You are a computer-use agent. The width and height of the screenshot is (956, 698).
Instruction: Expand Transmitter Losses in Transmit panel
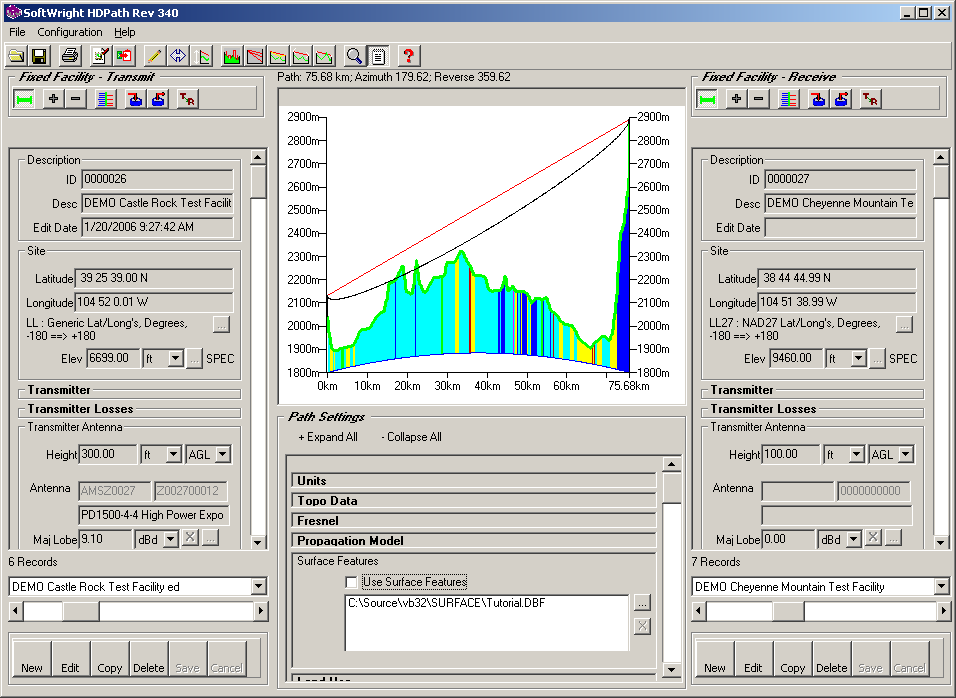coord(130,409)
